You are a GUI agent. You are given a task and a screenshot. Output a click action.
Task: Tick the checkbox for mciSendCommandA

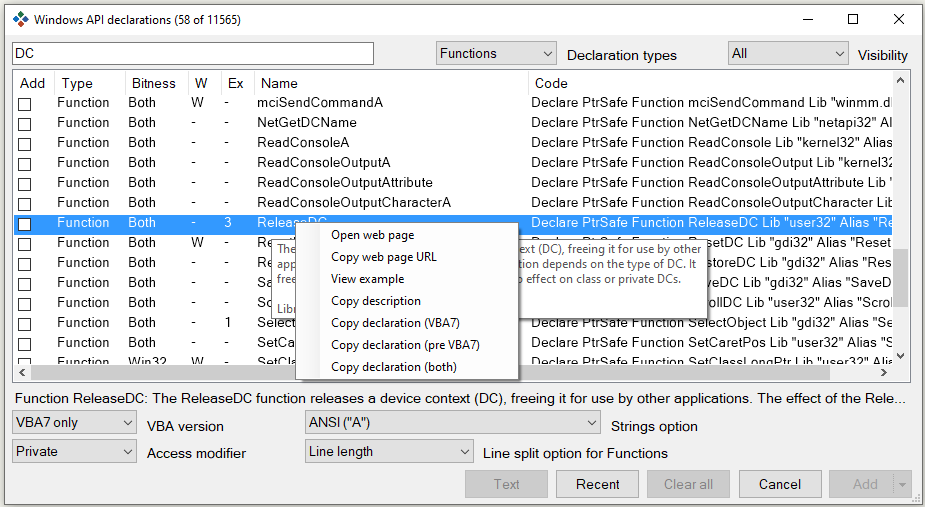coord(25,104)
